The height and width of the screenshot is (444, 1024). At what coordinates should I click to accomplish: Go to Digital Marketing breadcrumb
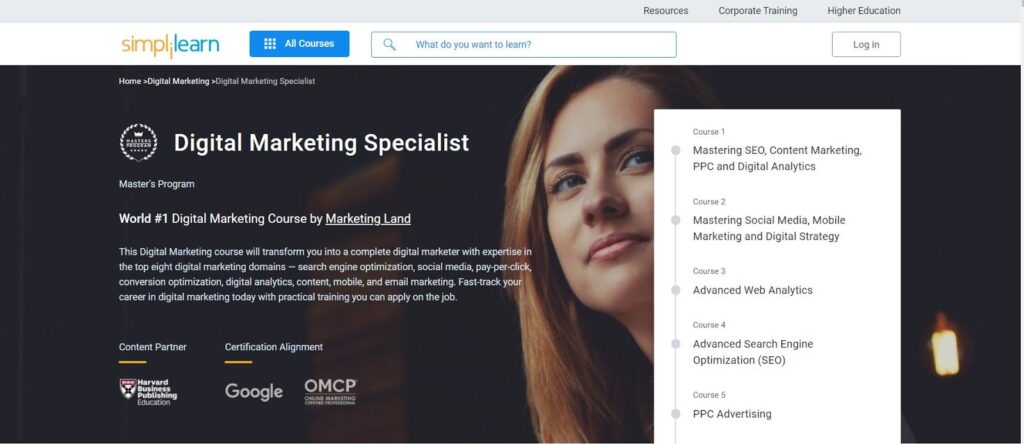pyautogui.click(x=178, y=81)
